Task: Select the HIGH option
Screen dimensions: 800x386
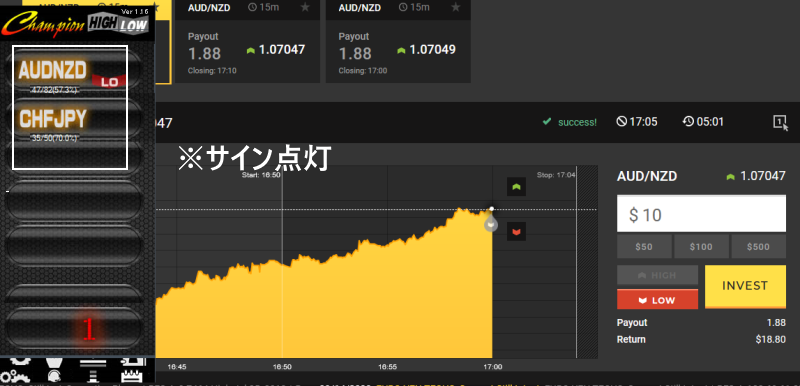Action: point(657,275)
